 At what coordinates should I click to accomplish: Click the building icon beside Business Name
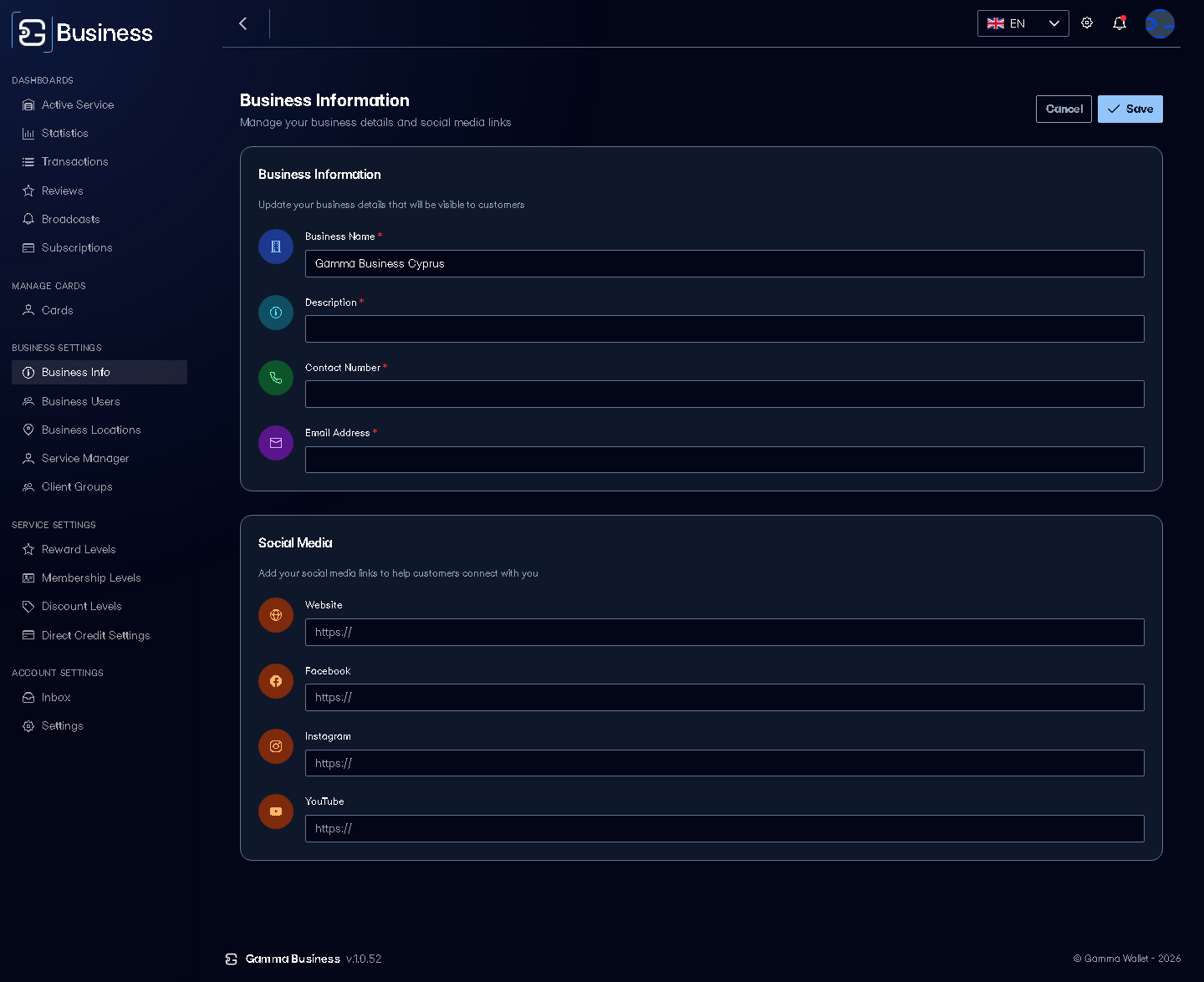[x=276, y=247]
